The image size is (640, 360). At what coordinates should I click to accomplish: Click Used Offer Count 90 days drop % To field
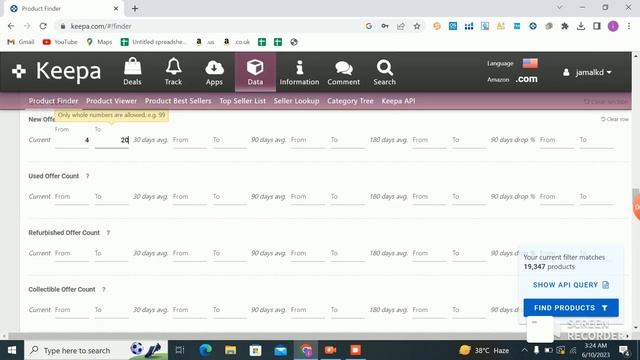coord(596,197)
